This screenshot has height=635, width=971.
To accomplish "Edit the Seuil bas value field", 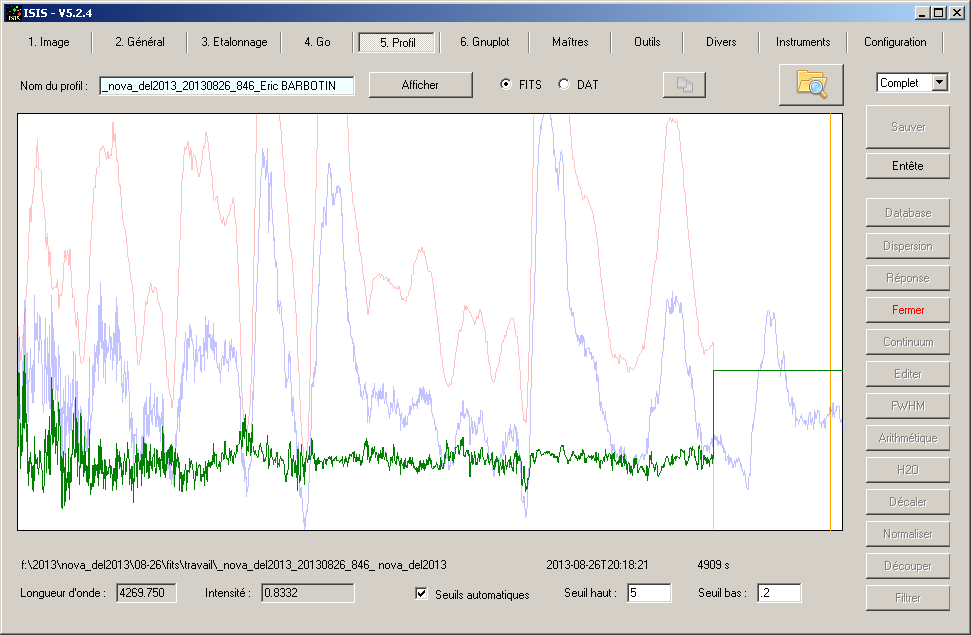I will (x=778, y=593).
